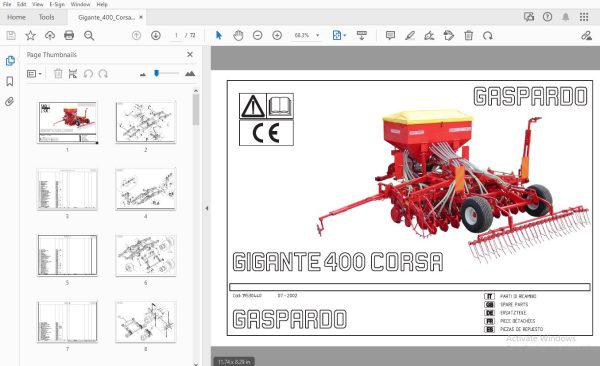
Task: Open Bookmarks sidebar icon
Action: point(10,81)
